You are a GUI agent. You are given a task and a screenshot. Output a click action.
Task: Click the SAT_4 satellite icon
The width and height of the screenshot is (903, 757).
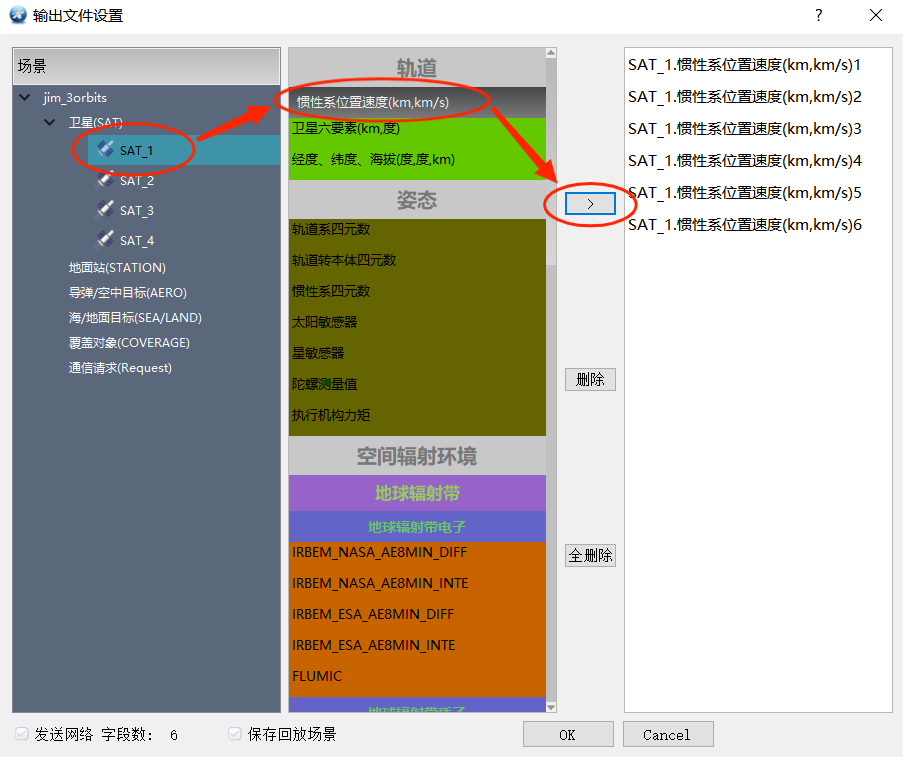coord(105,240)
